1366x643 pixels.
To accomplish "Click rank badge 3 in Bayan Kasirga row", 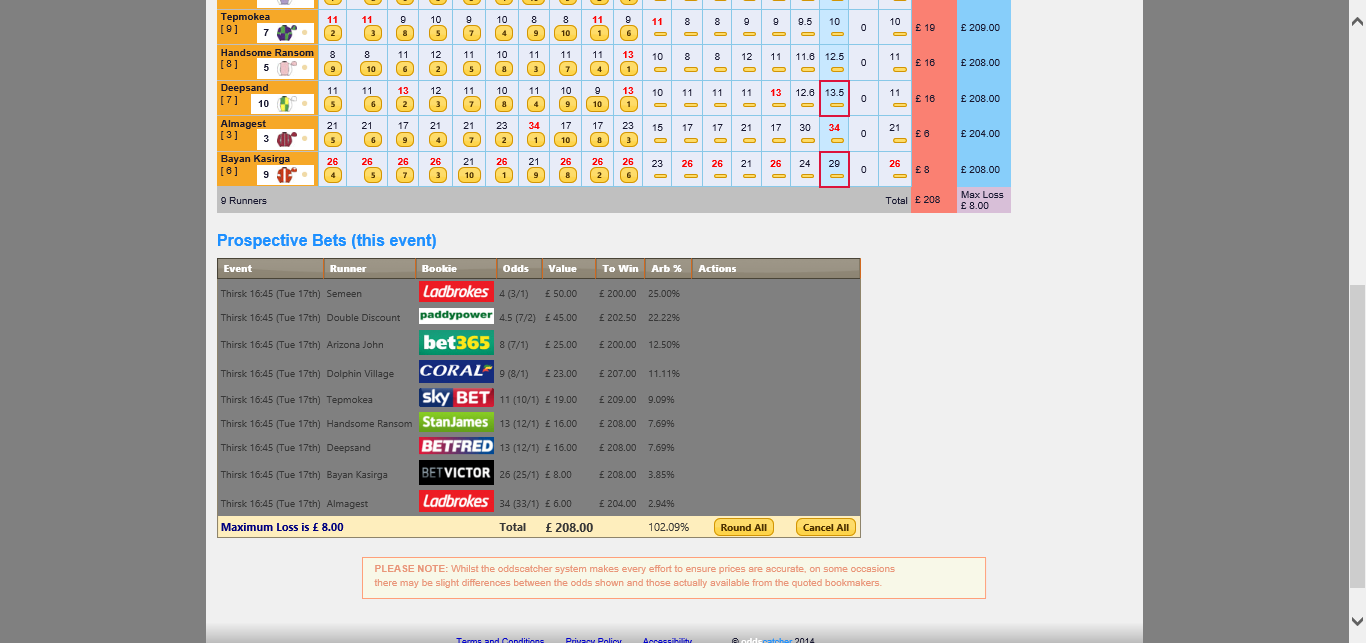I will [x=436, y=175].
